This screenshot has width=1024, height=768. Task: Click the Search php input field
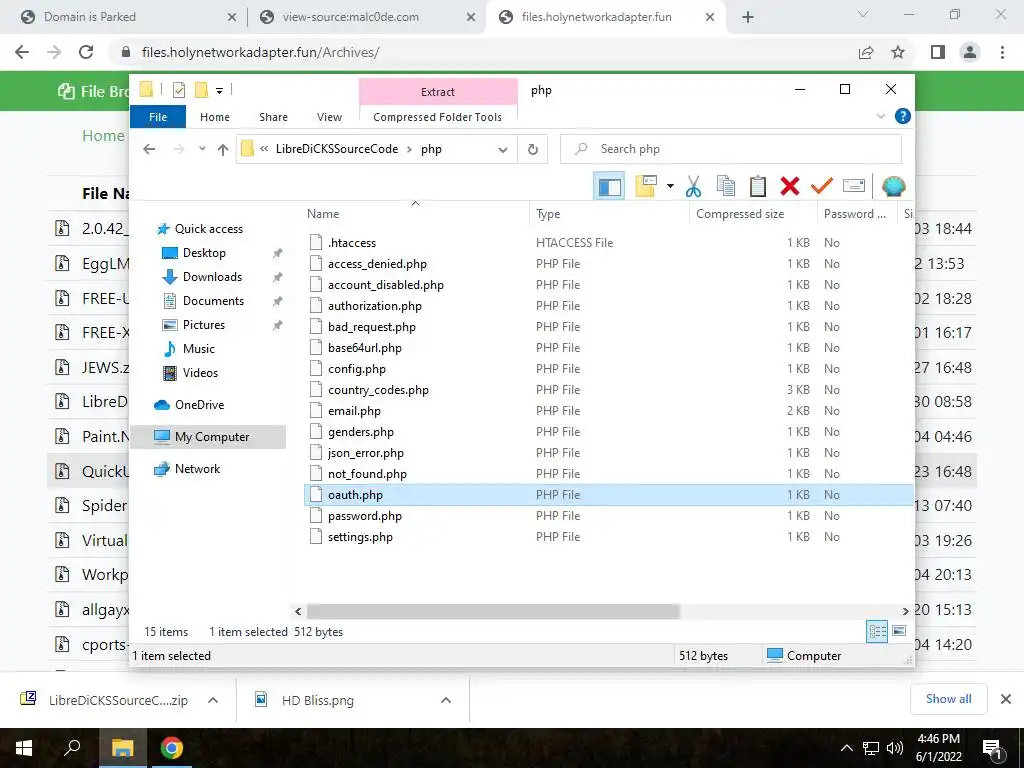pyautogui.click(x=731, y=150)
